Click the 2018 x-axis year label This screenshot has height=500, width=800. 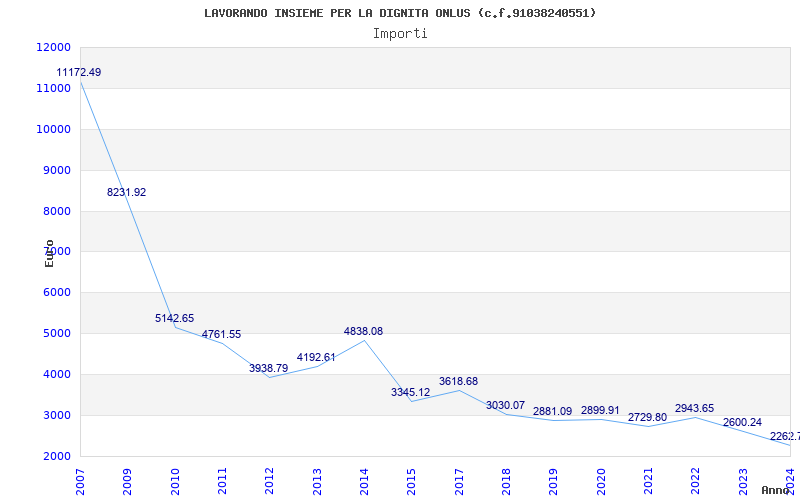point(506,482)
